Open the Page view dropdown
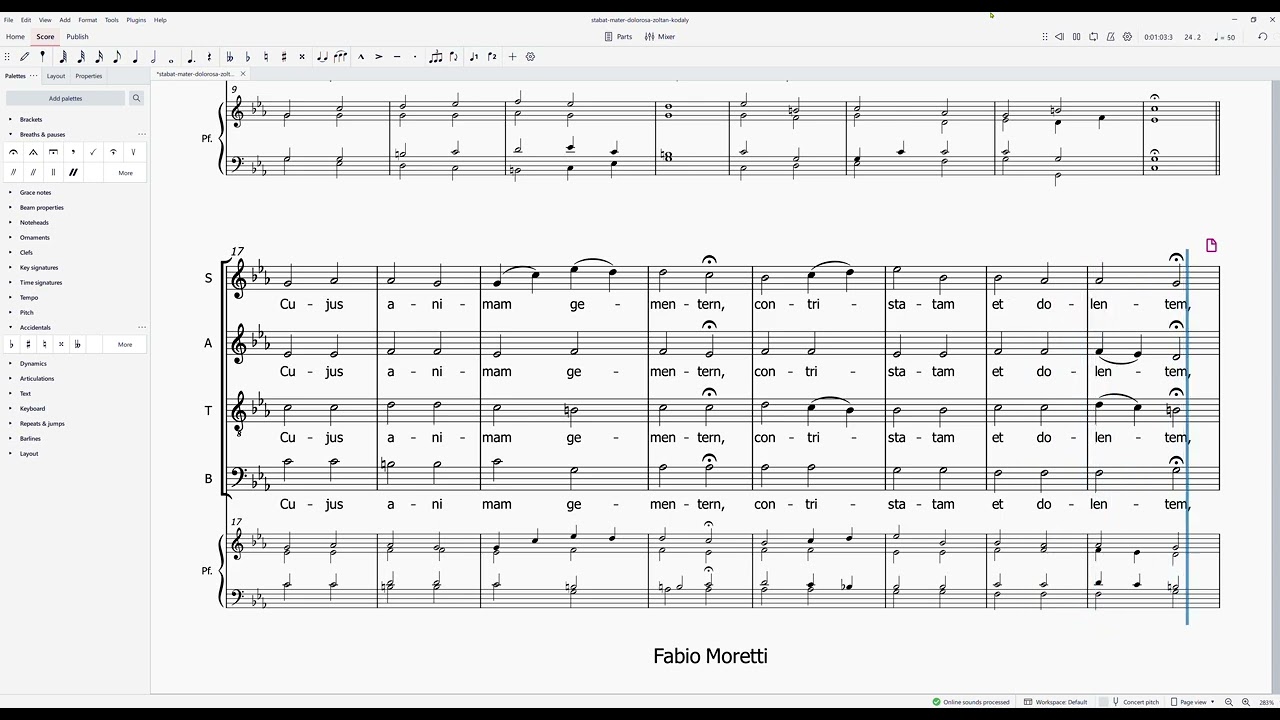1280x720 pixels. [1193, 702]
